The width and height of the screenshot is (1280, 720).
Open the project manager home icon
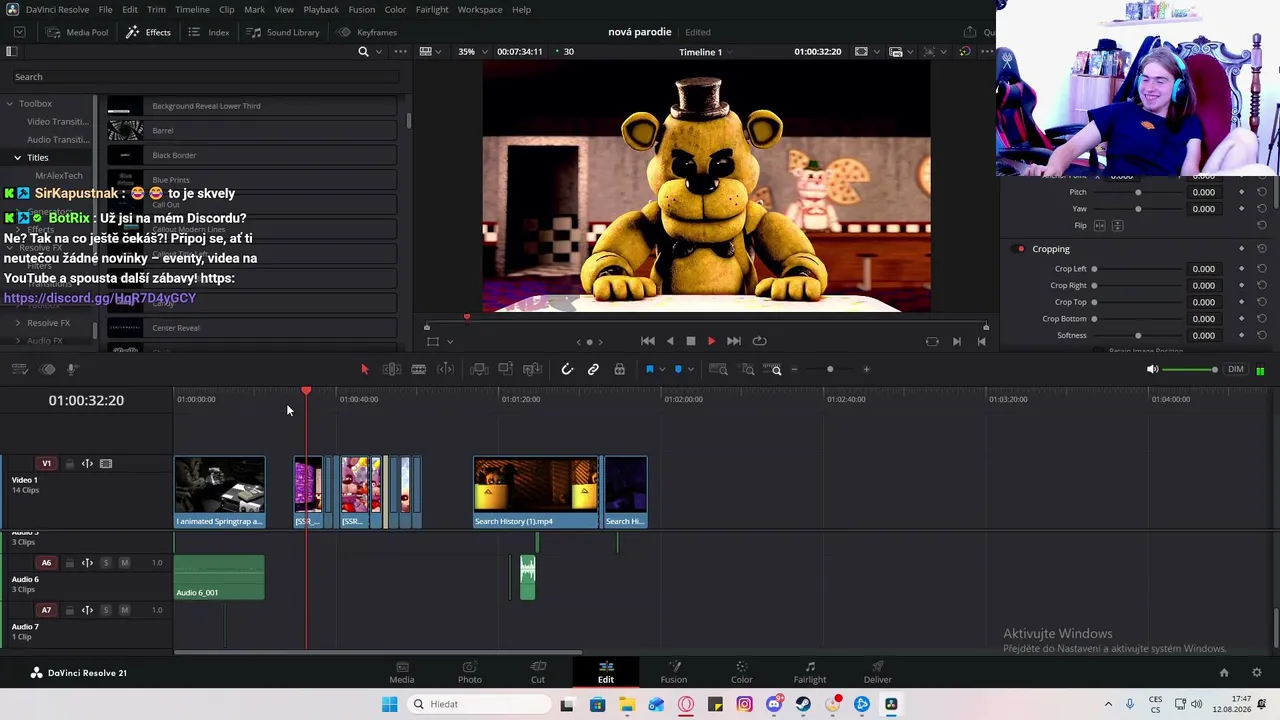pyautogui.click(x=1224, y=673)
